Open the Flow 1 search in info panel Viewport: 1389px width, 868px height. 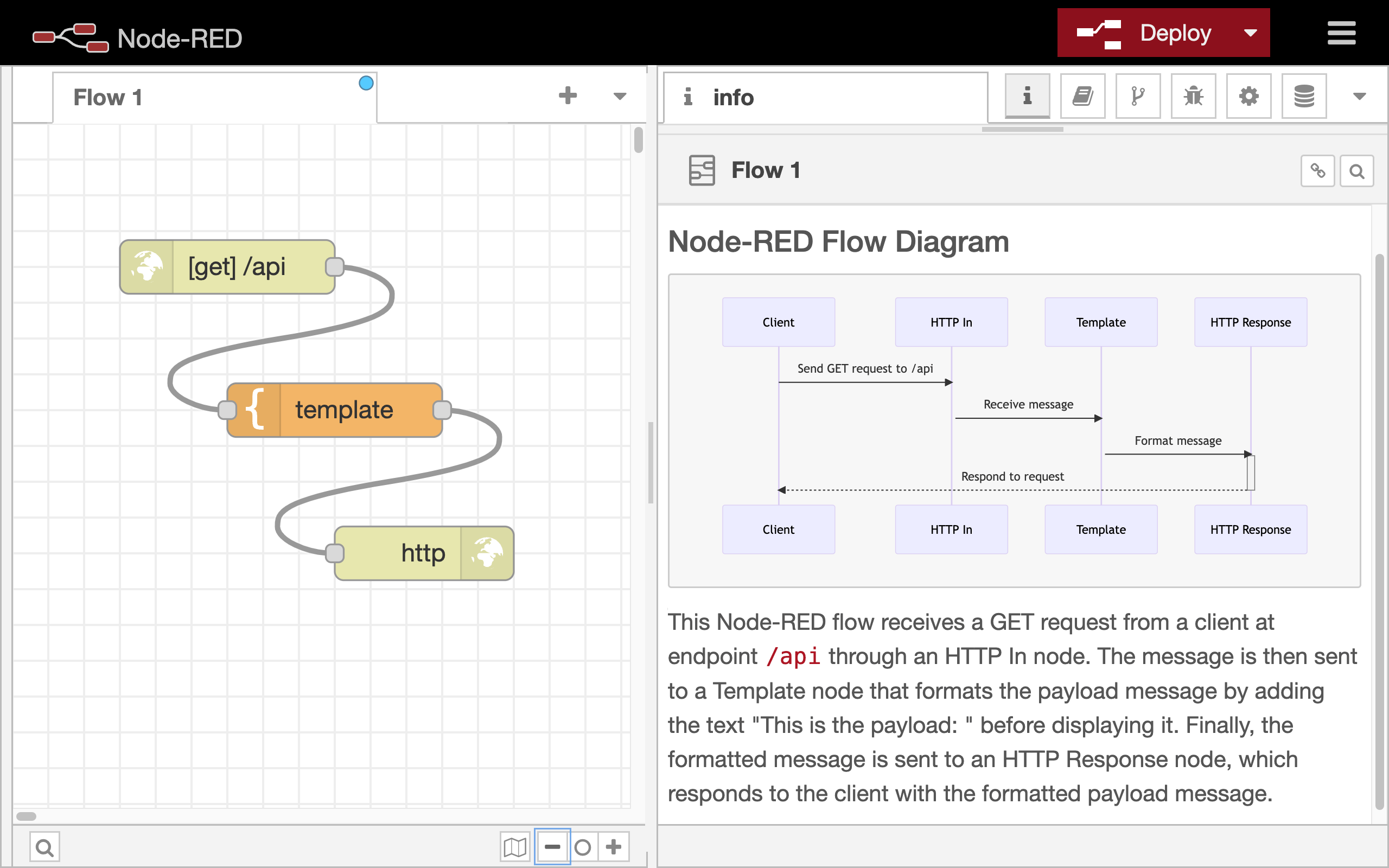[1356, 170]
